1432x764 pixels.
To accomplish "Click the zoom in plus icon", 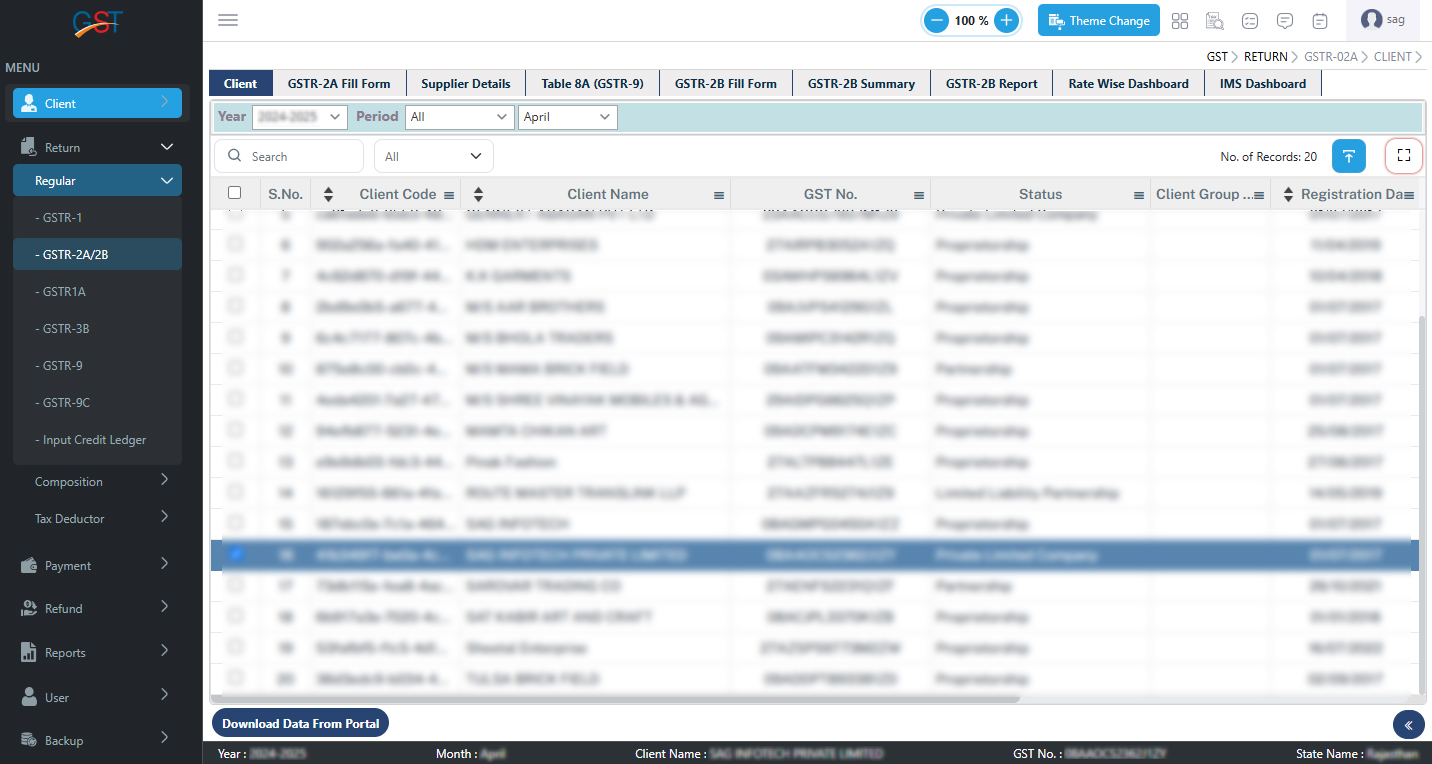I will [1007, 20].
